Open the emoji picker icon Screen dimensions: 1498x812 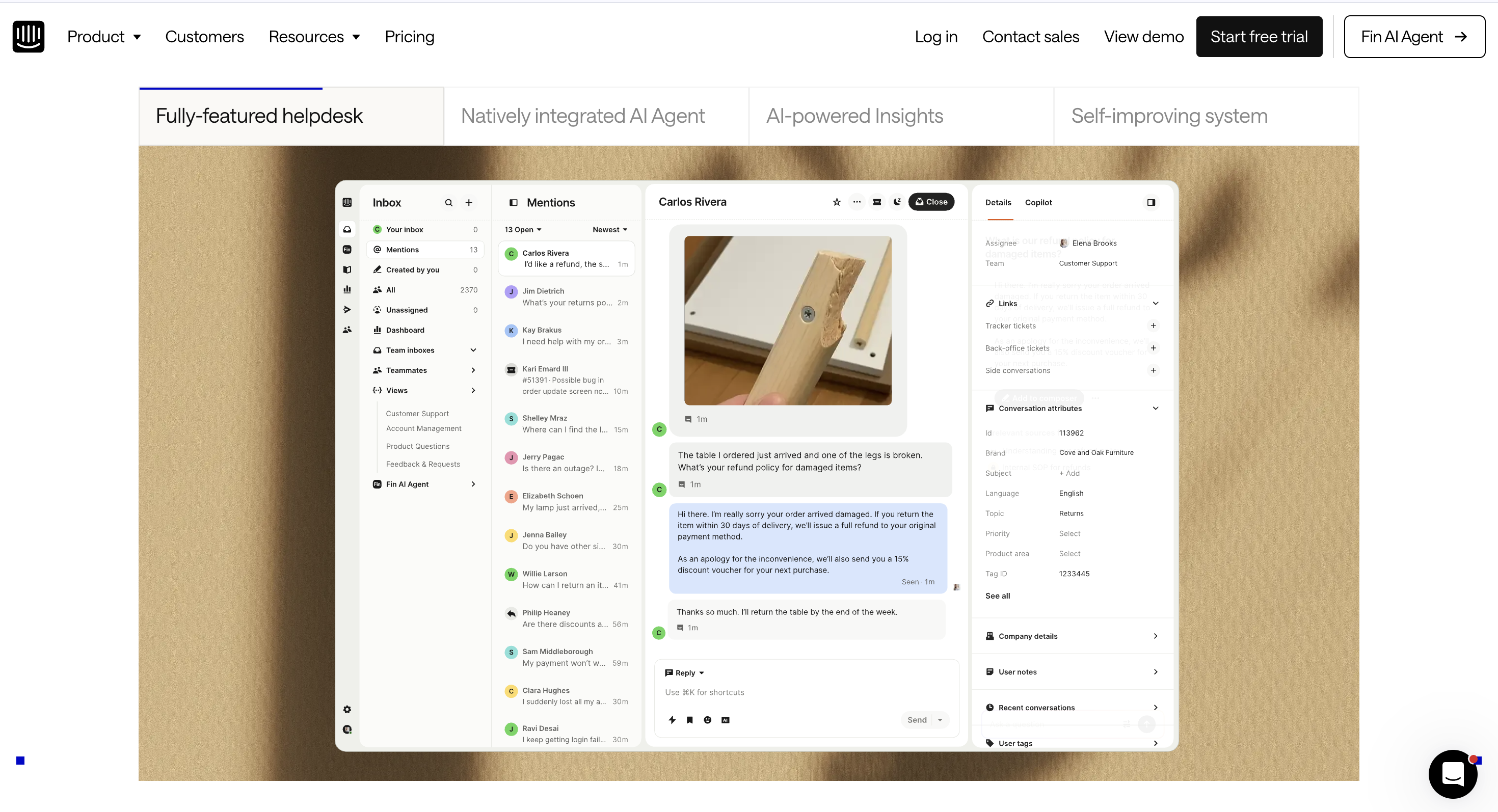pos(707,720)
